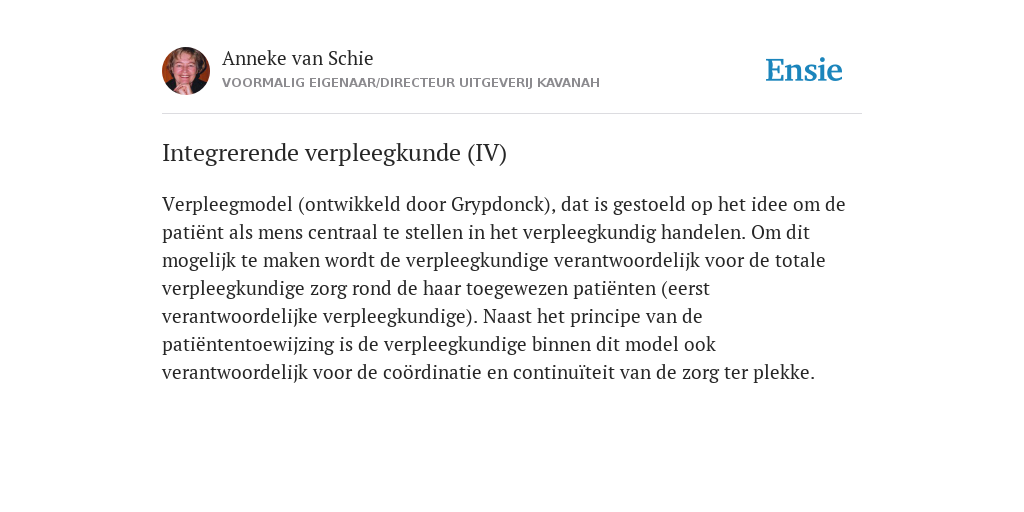Select the author name Anneke van Schie

[x=297, y=58]
